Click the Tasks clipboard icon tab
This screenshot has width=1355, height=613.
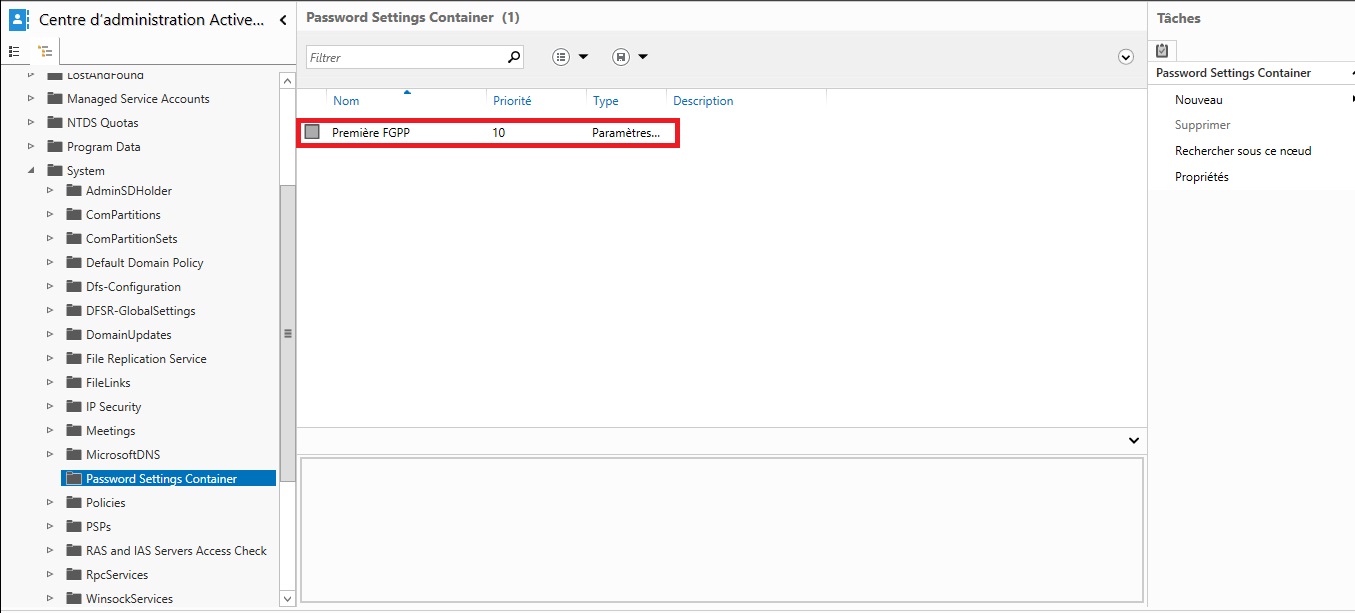[x=1162, y=51]
